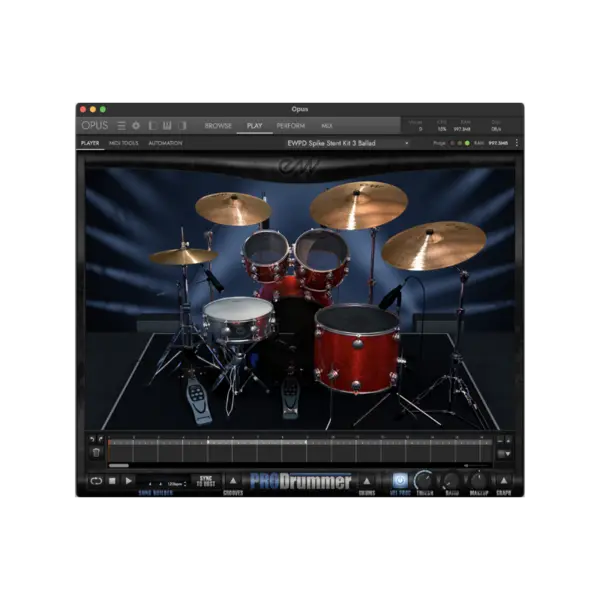Select the middle Purge indicator dot
600x600 pixels.
pos(460,143)
